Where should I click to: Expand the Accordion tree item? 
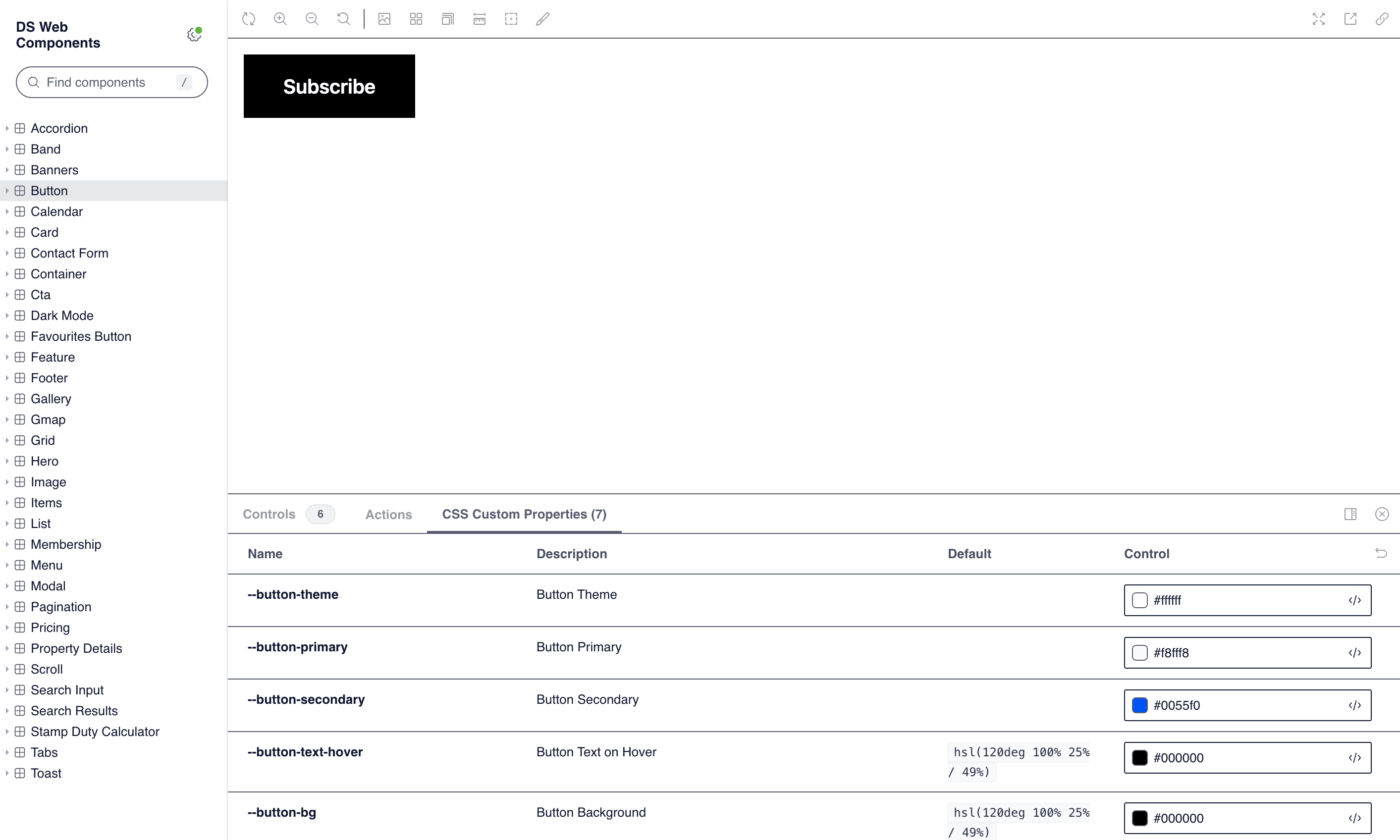(7, 128)
